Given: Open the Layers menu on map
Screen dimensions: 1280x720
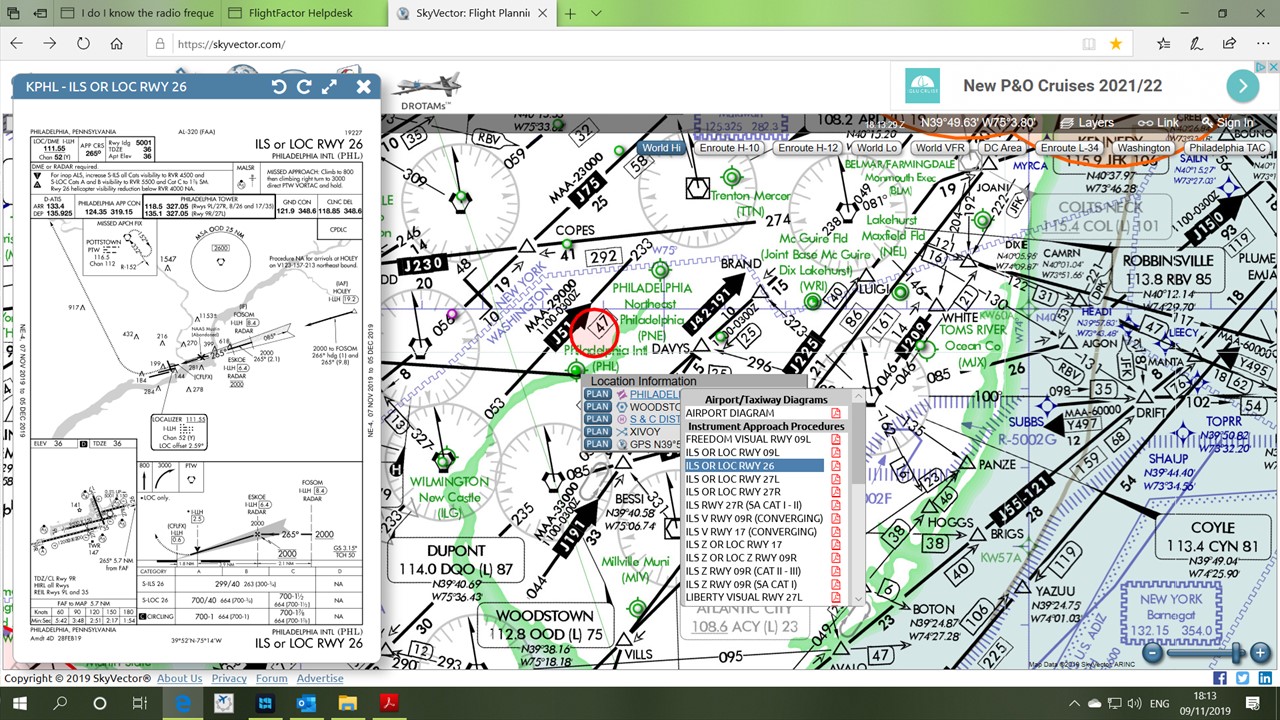Looking at the screenshot, I should tap(1087, 122).
